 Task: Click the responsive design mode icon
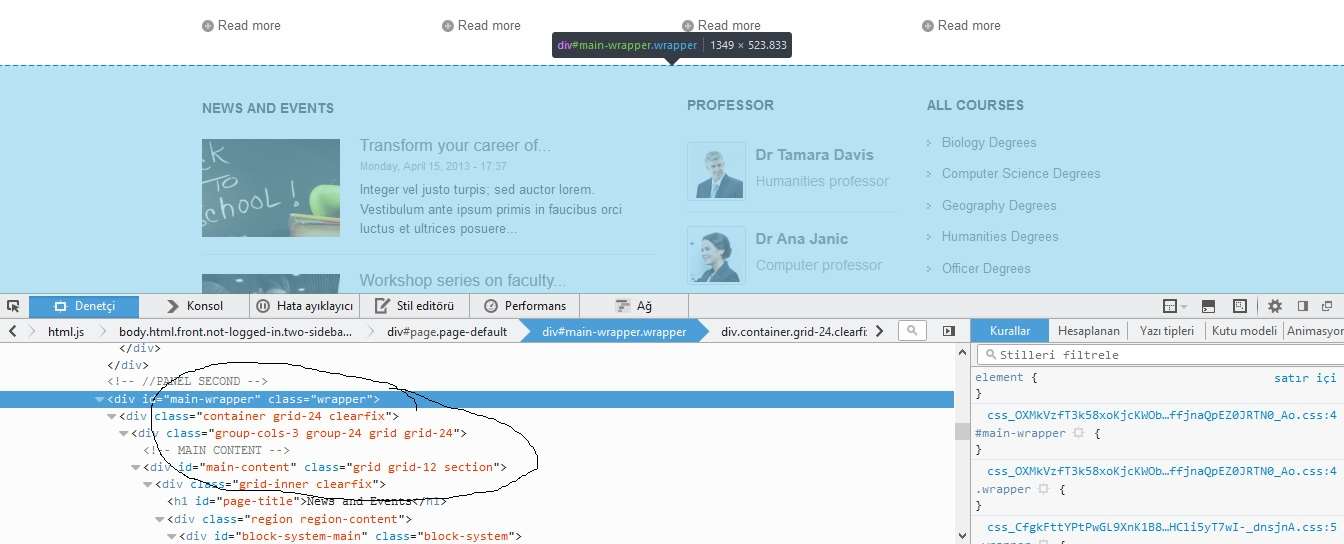(x=1240, y=306)
